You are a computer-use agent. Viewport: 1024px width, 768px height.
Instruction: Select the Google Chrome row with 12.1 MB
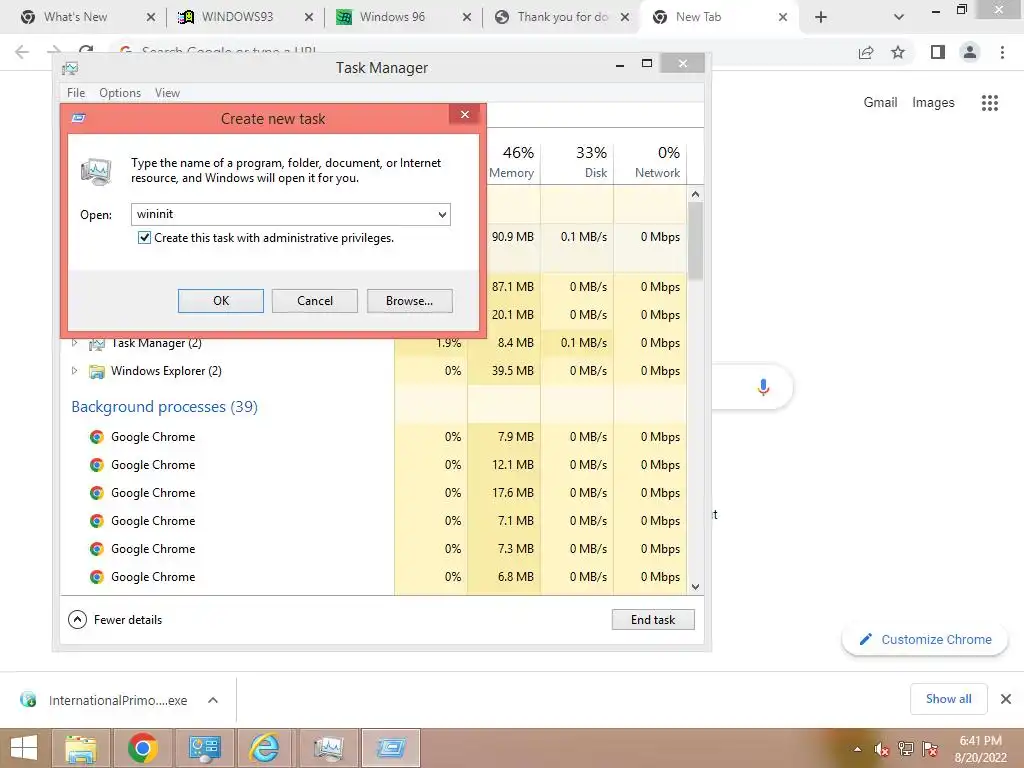tap(374, 465)
